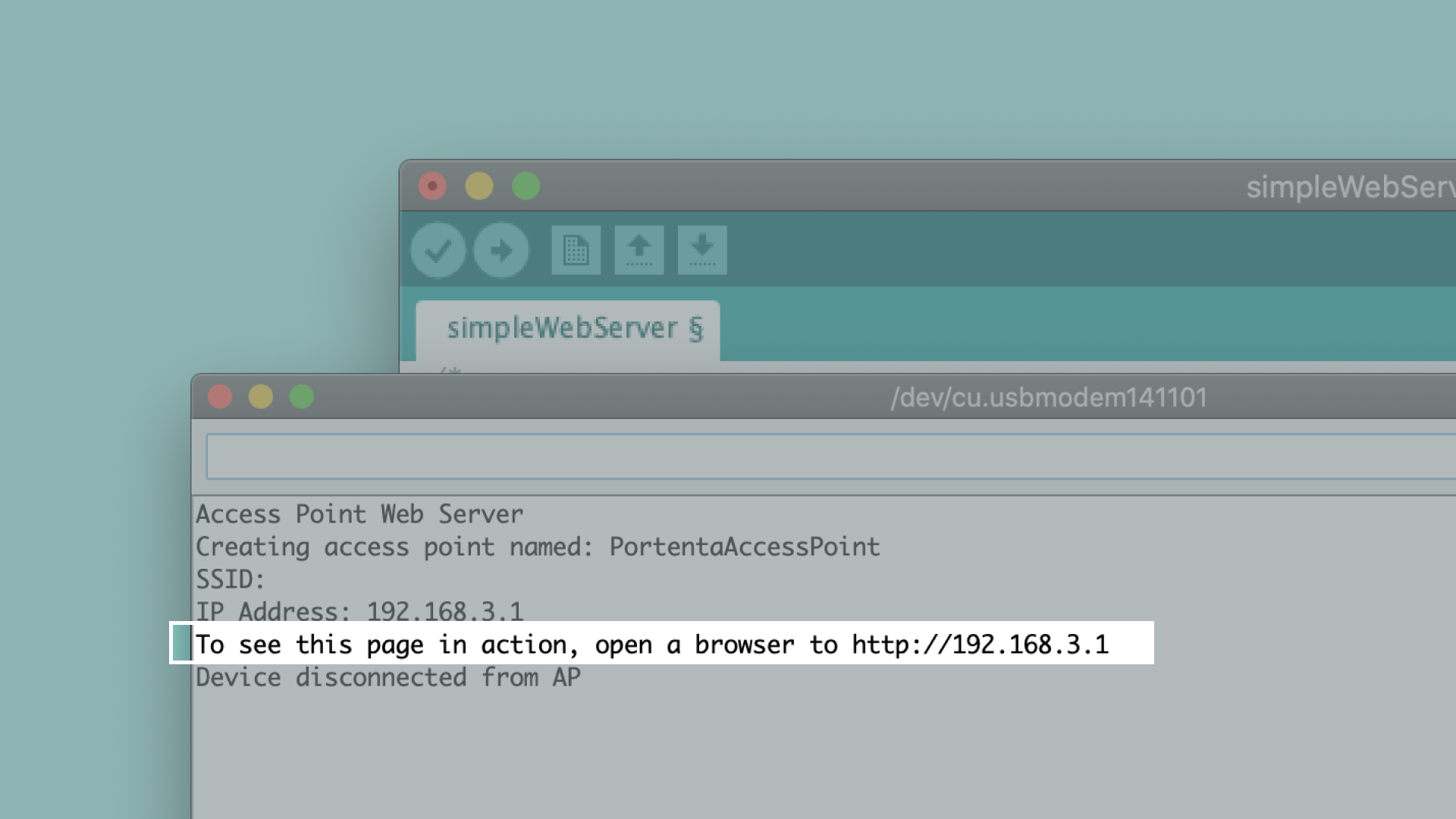The image size is (1456, 819).
Task: Open a sketch with the up-arrow icon
Action: pyautogui.click(x=639, y=250)
